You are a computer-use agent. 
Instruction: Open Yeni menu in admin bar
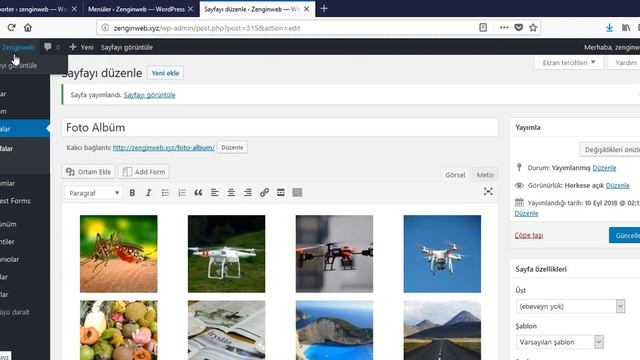coord(82,47)
